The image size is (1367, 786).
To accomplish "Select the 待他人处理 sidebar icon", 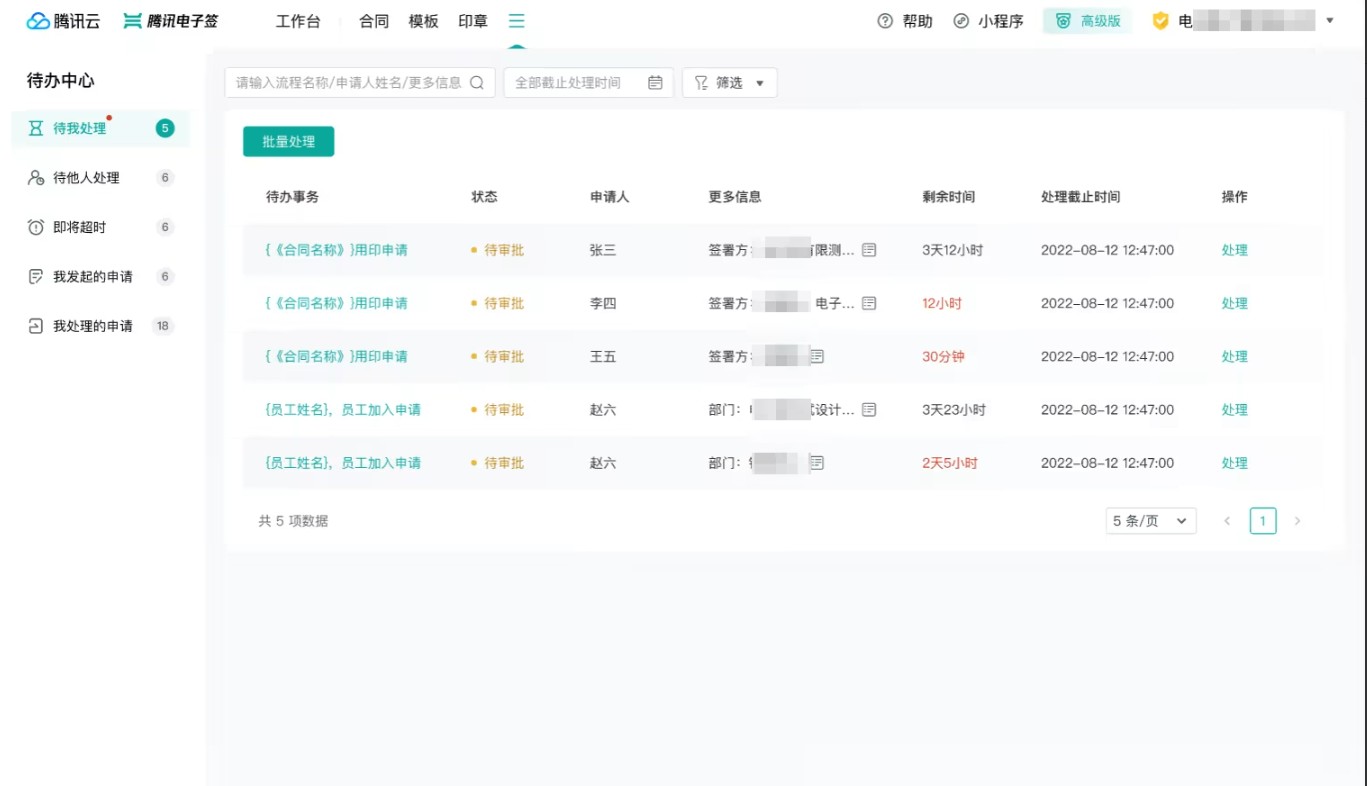I will pyautogui.click(x=34, y=178).
